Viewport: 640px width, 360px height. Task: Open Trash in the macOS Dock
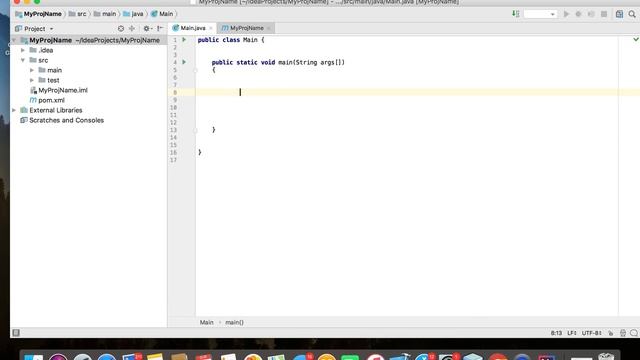(x=606, y=356)
